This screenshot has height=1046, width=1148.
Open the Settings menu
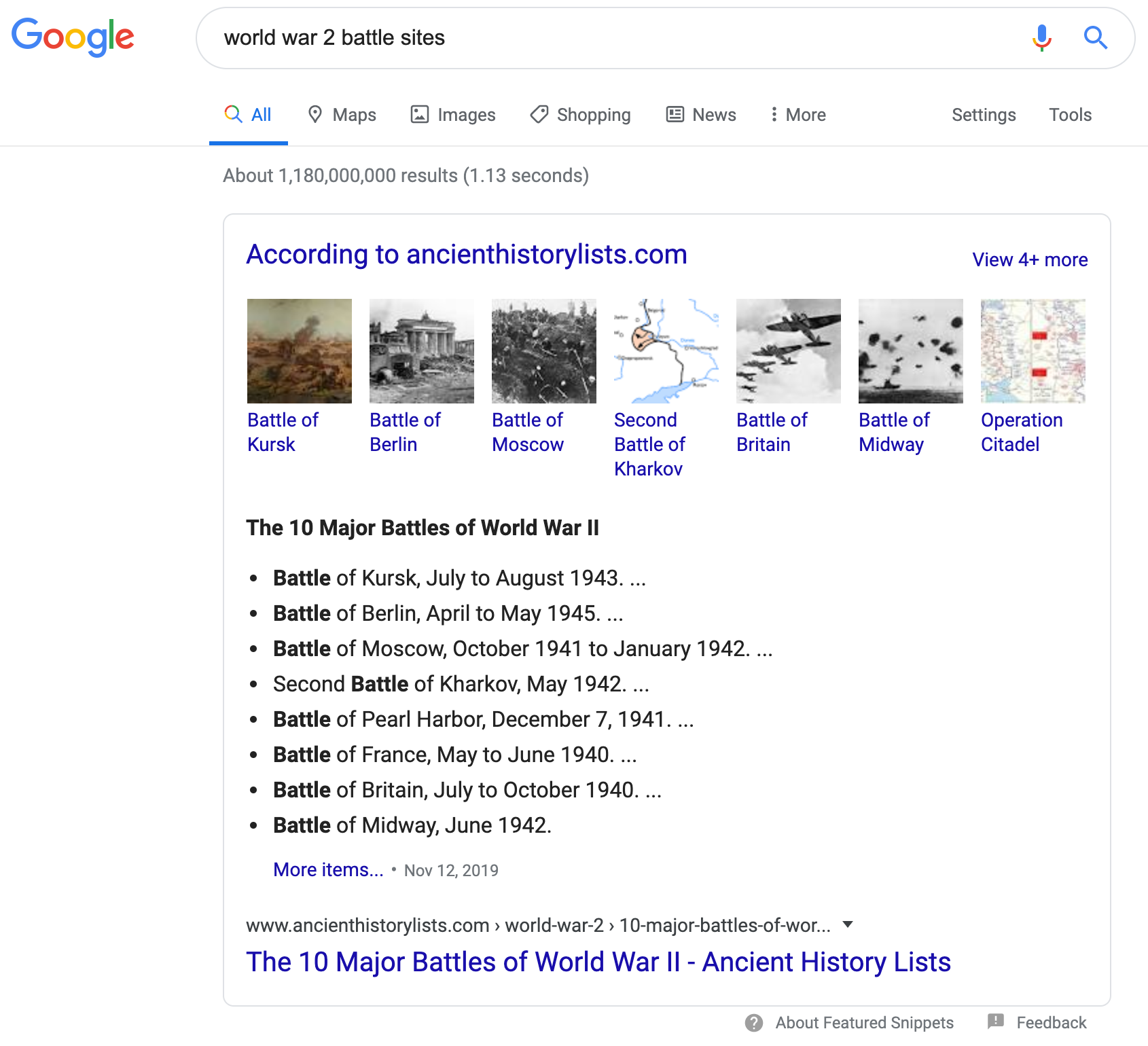(x=984, y=115)
